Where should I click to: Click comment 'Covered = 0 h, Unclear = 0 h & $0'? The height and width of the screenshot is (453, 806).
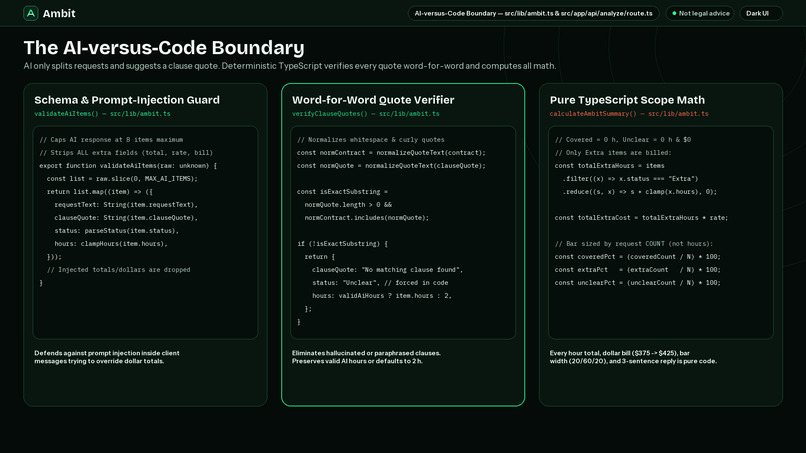click(x=623, y=139)
